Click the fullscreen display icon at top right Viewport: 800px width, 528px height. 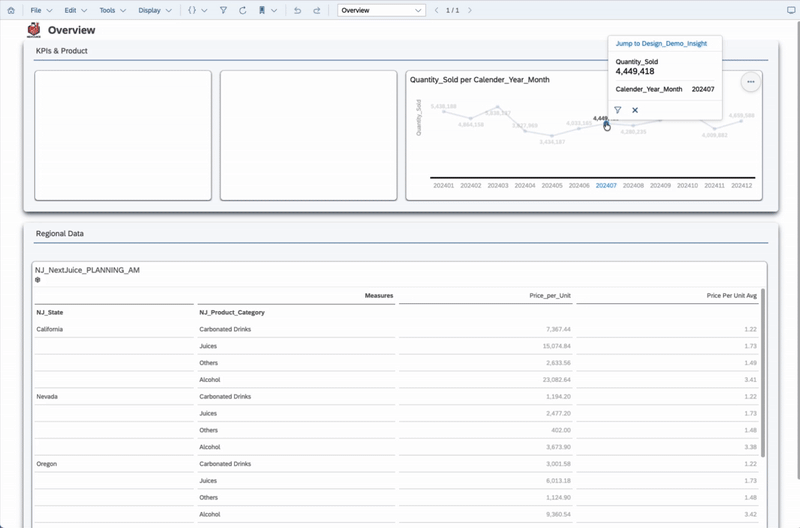791,10
